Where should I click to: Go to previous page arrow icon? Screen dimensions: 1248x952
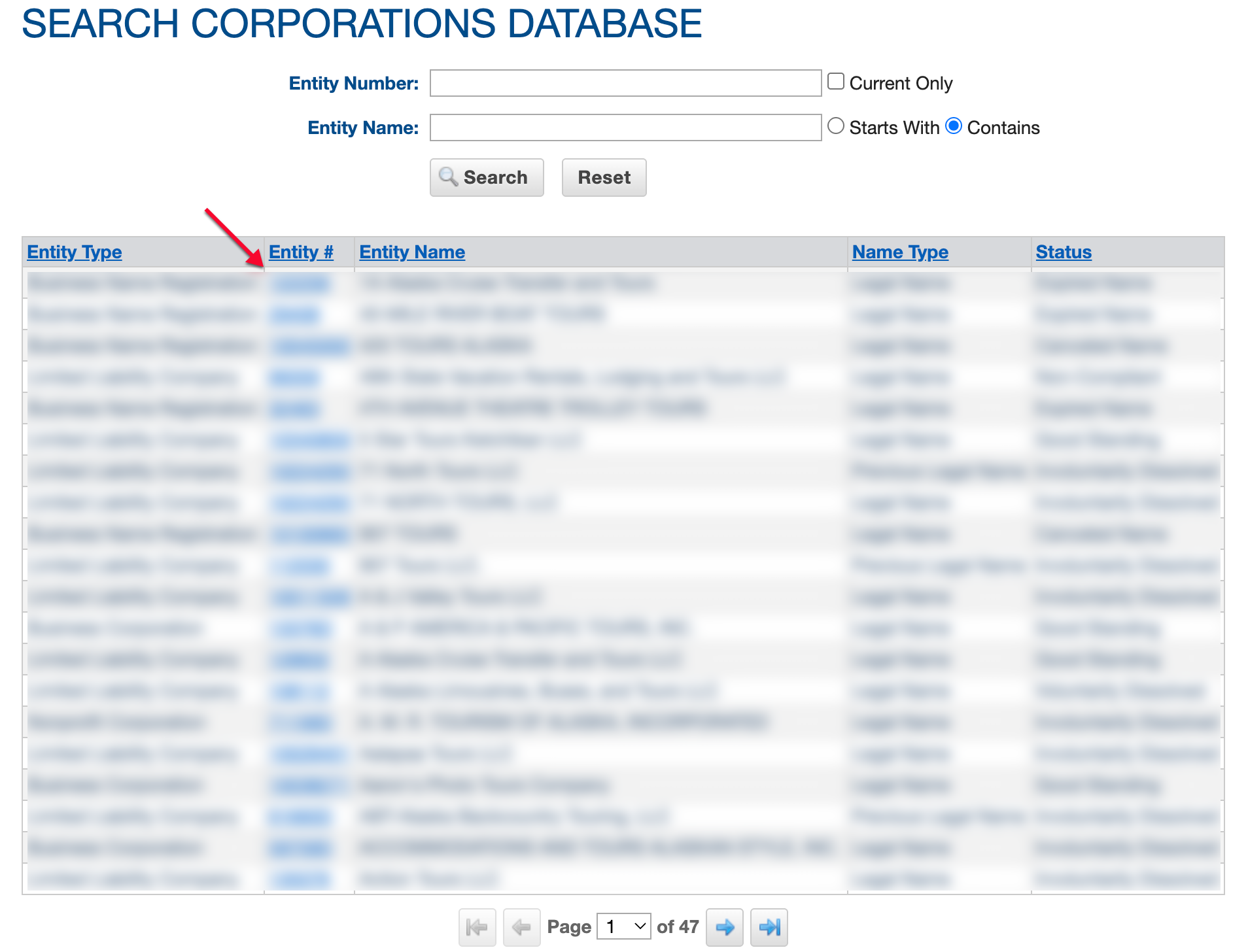(x=521, y=927)
